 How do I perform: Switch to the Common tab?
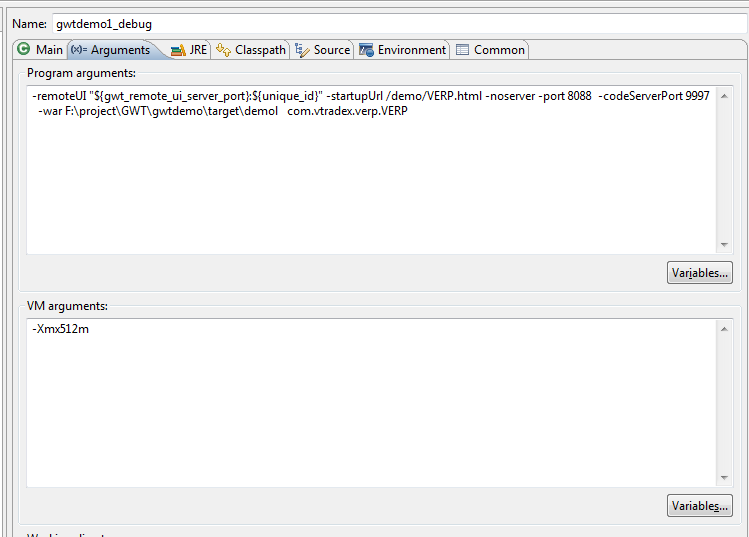click(x=491, y=50)
